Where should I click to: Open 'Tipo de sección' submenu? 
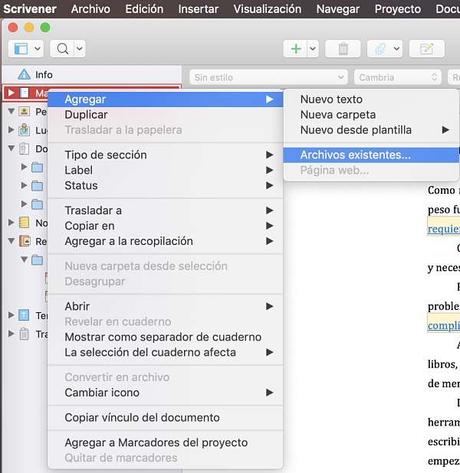[x=166, y=155]
